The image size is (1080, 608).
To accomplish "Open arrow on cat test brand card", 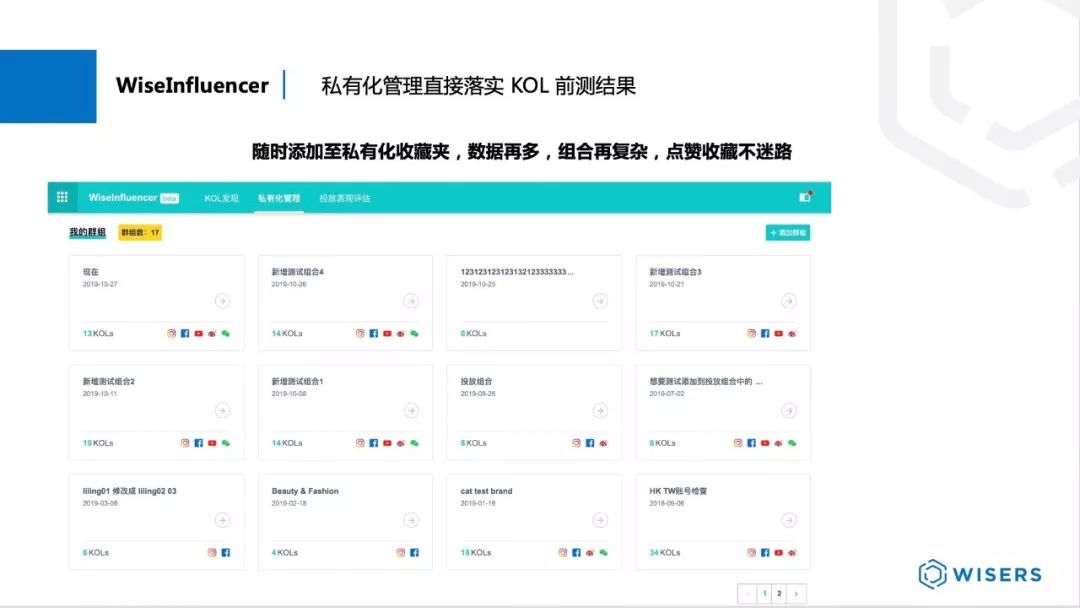I will (600, 520).
